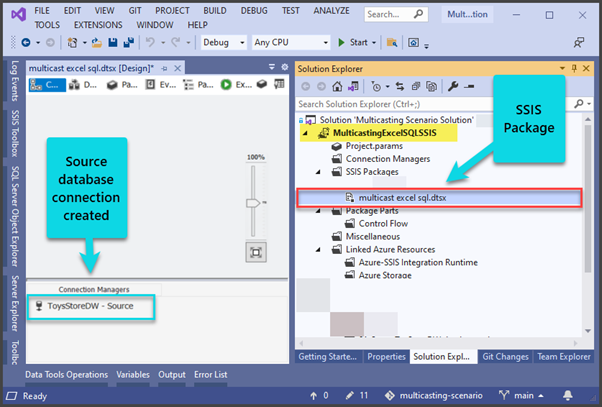The image size is (602, 407).
Task: Click the Show All Files icon
Action: (432, 87)
